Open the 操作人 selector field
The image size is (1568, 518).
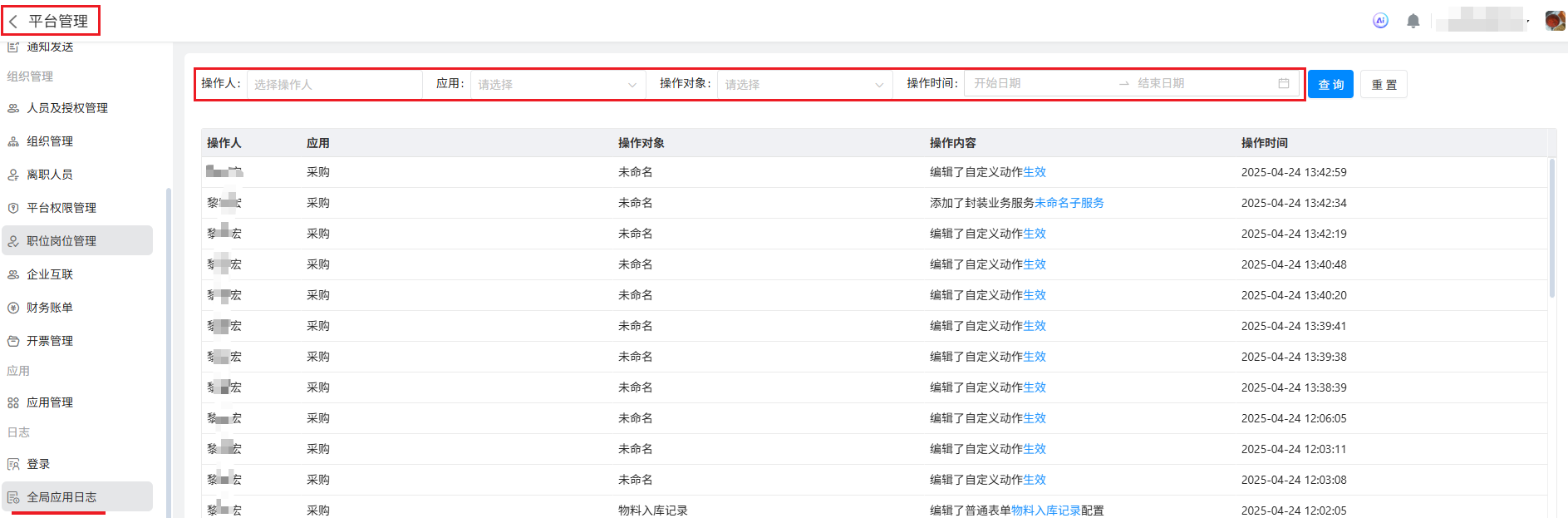click(x=334, y=84)
